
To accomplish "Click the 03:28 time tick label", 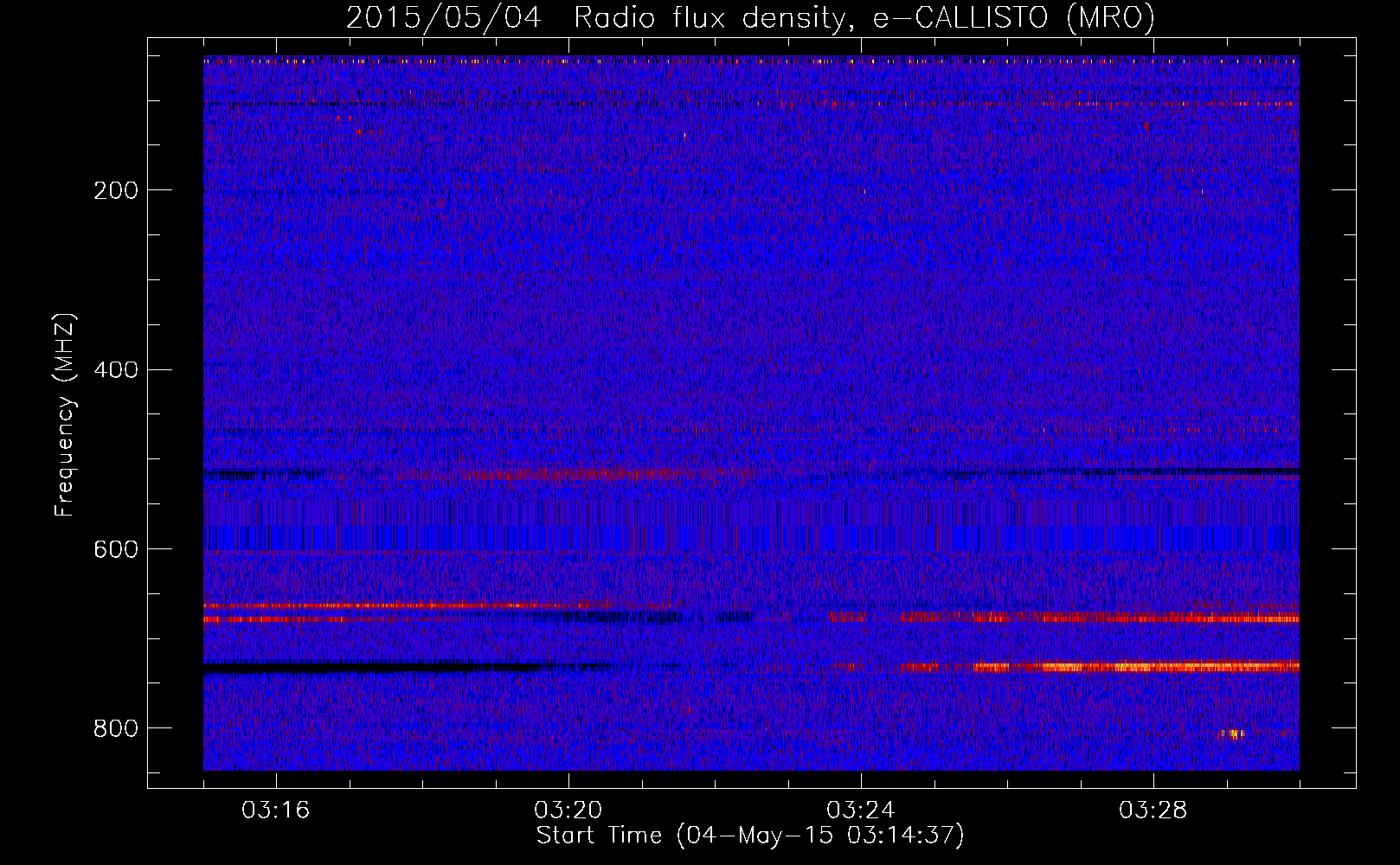I will click(1153, 811).
